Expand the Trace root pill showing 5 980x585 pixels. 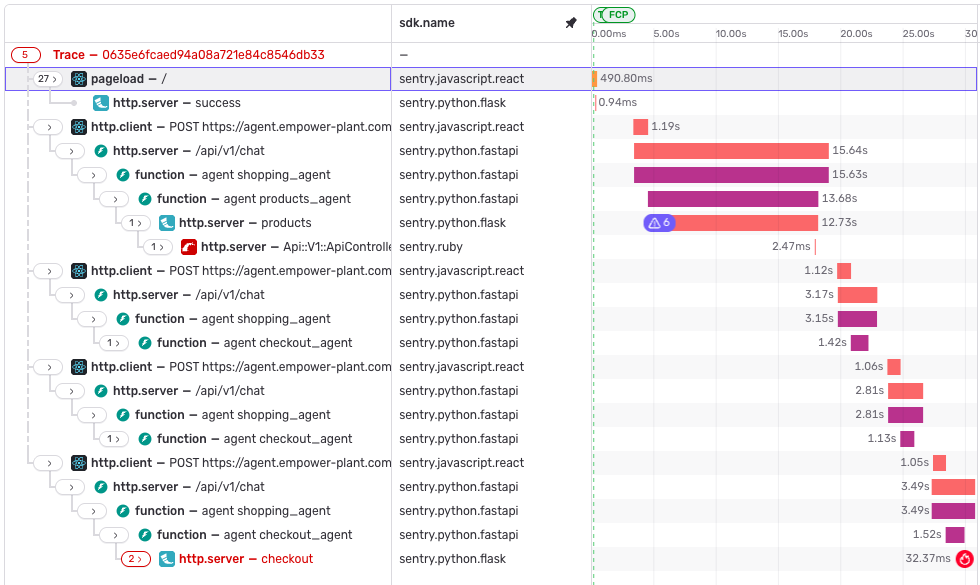point(26,55)
